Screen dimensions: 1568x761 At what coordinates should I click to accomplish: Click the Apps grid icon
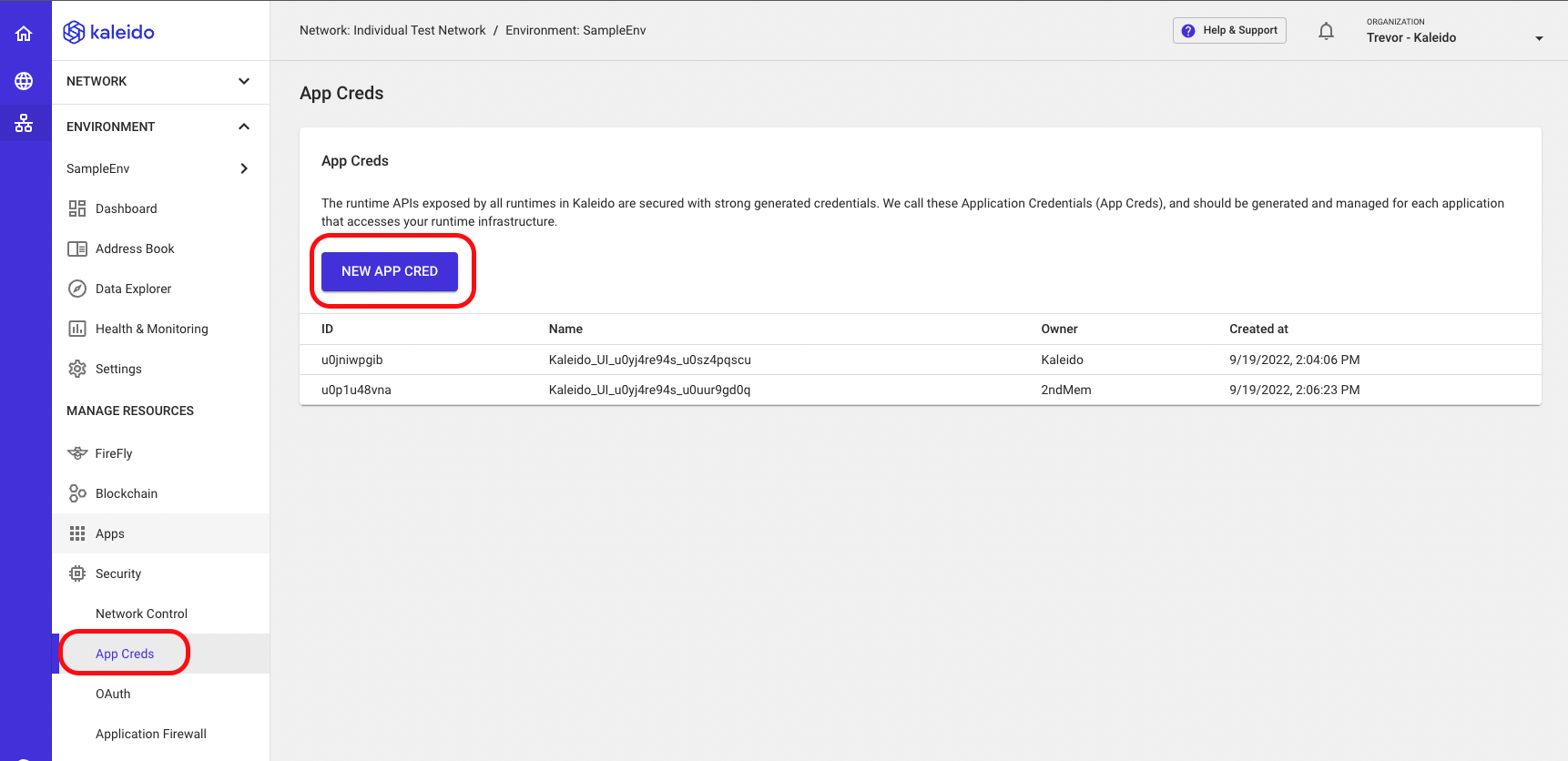pos(77,533)
